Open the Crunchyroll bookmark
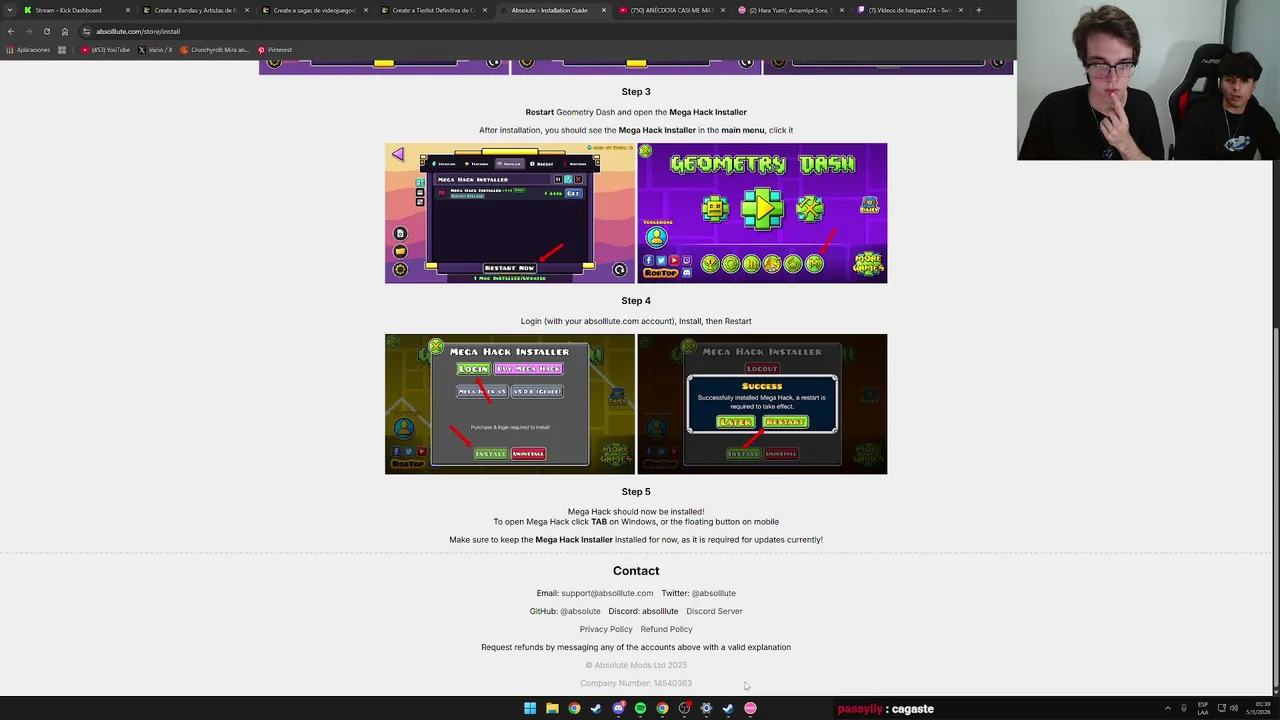This screenshot has height=720, width=1280. 215,50
